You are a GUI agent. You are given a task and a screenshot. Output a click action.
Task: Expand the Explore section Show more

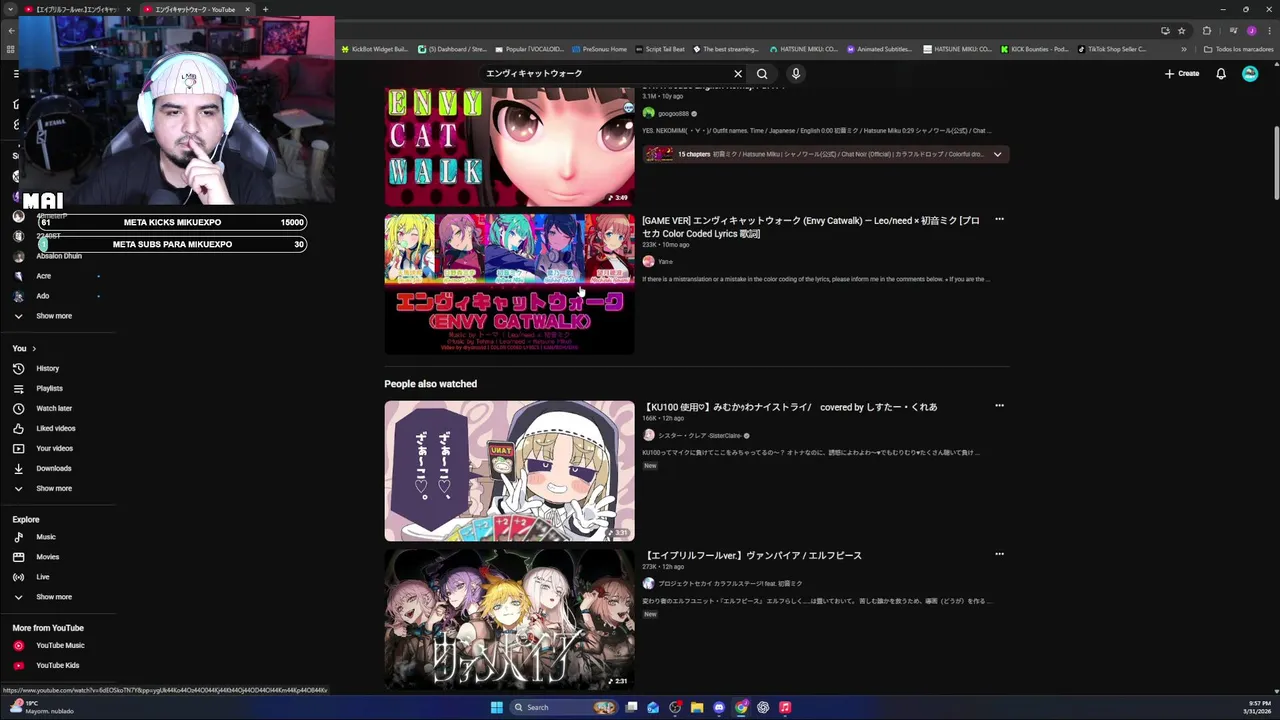tap(54, 597)
